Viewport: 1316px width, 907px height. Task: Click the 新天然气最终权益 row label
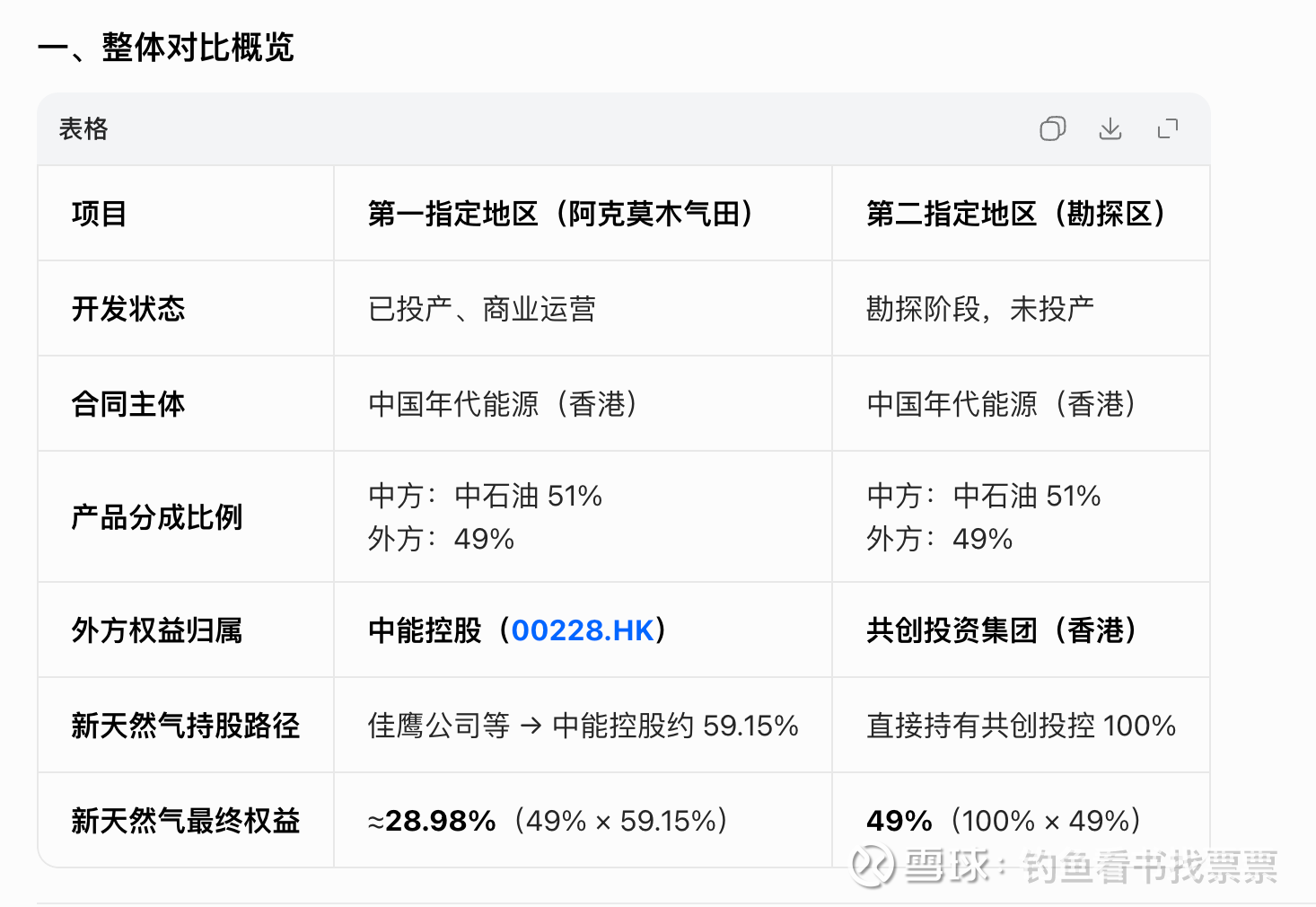[186, 821]
